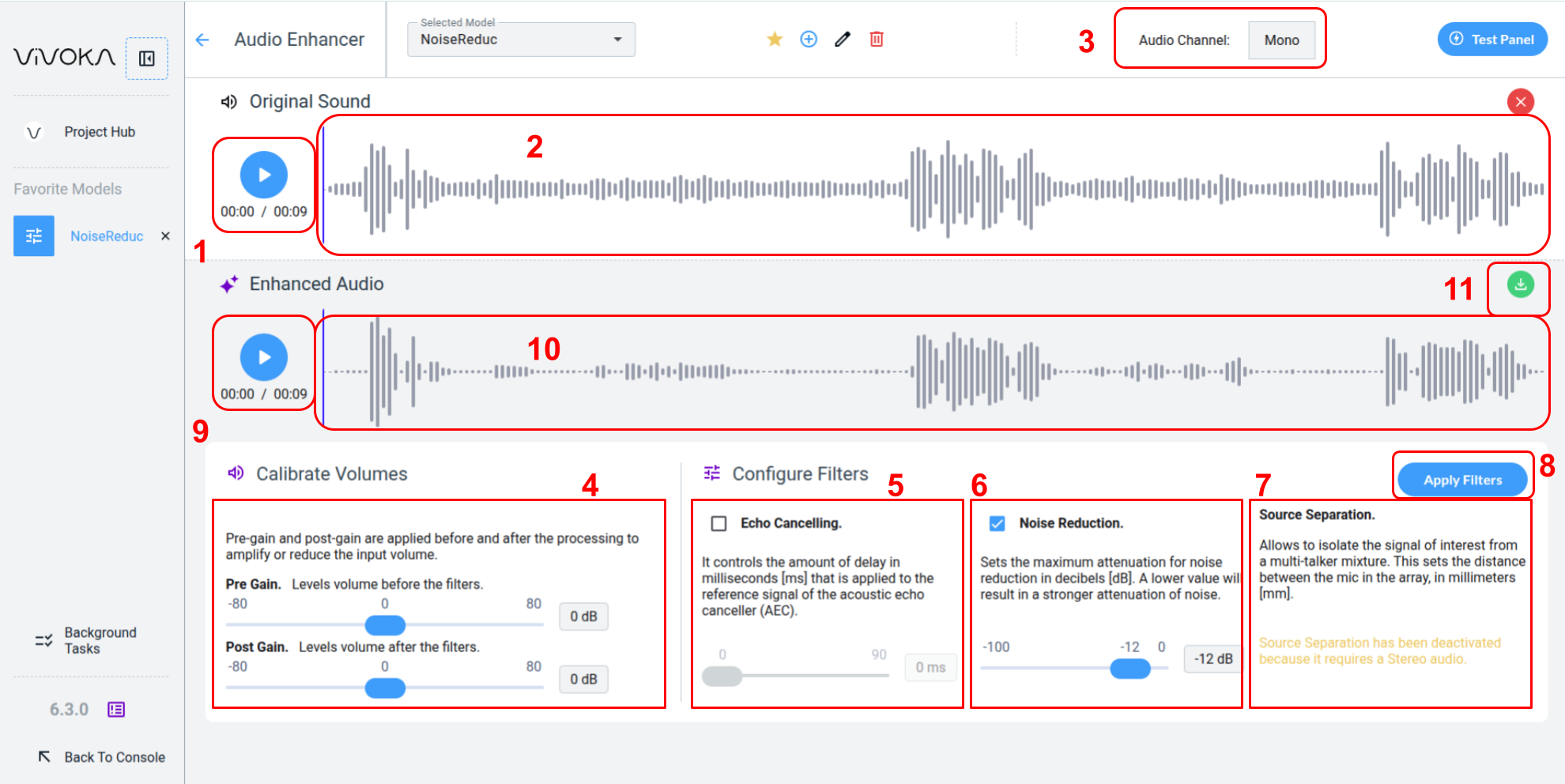The height and width of the screenshot is (784, 1565).
Task: Click the Vivoka logo
Action: [64, 57]
